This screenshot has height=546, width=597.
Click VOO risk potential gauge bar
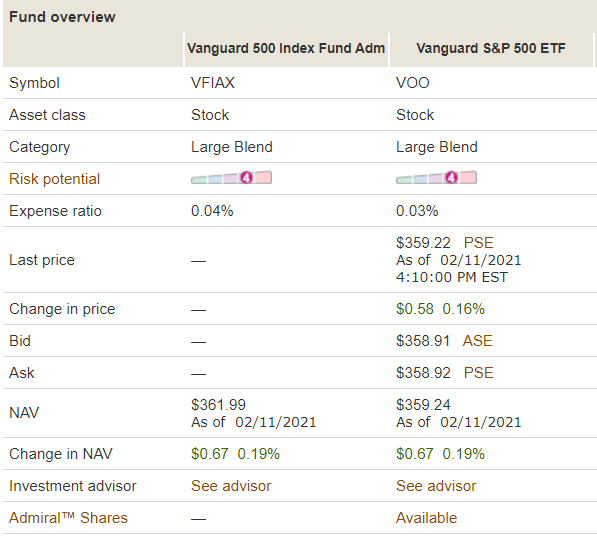pos(436,178)
